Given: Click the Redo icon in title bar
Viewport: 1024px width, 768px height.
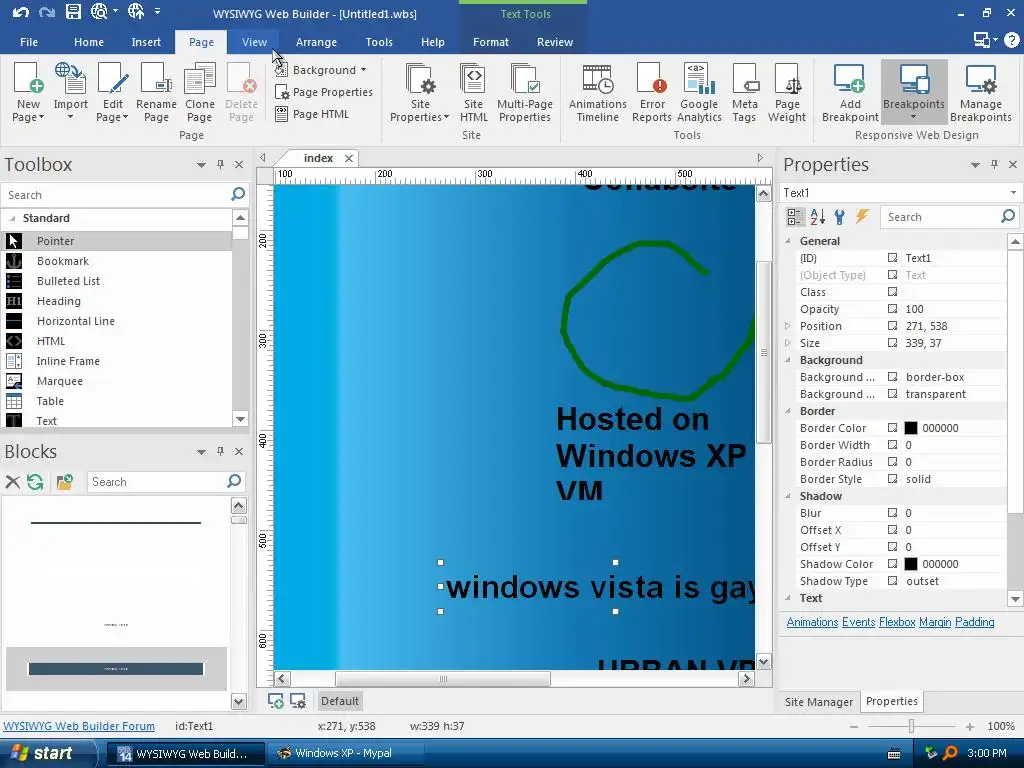Looking at the screenshot, I should (x=47, y=12).
